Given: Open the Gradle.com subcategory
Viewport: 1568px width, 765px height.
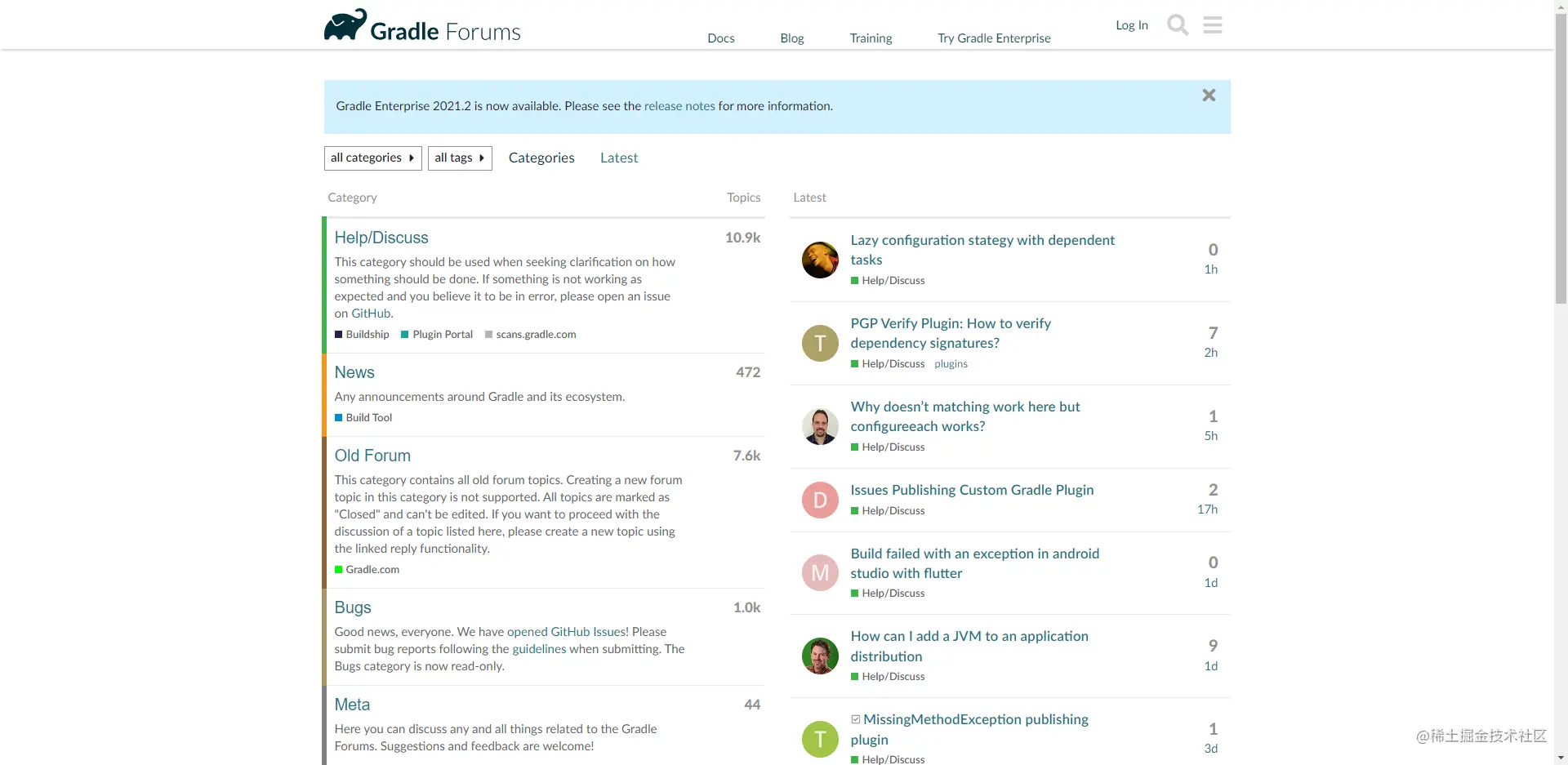Looking at the screenshot, I should (x=367, y=570).
